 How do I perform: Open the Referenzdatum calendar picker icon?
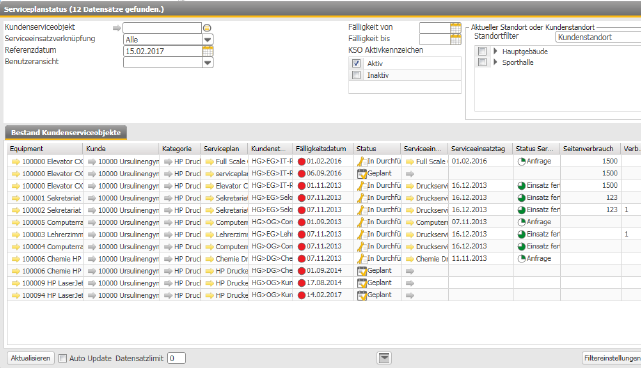[208, 51]
